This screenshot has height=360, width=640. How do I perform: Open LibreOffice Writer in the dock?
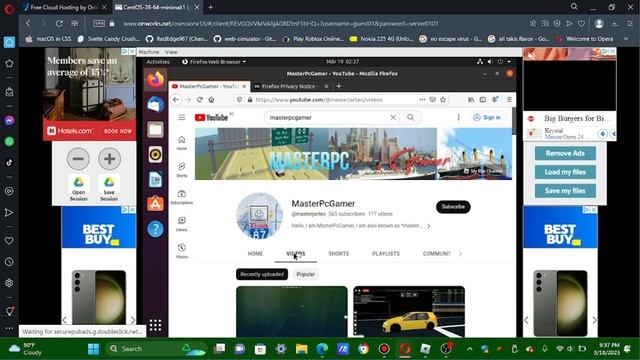155,179
